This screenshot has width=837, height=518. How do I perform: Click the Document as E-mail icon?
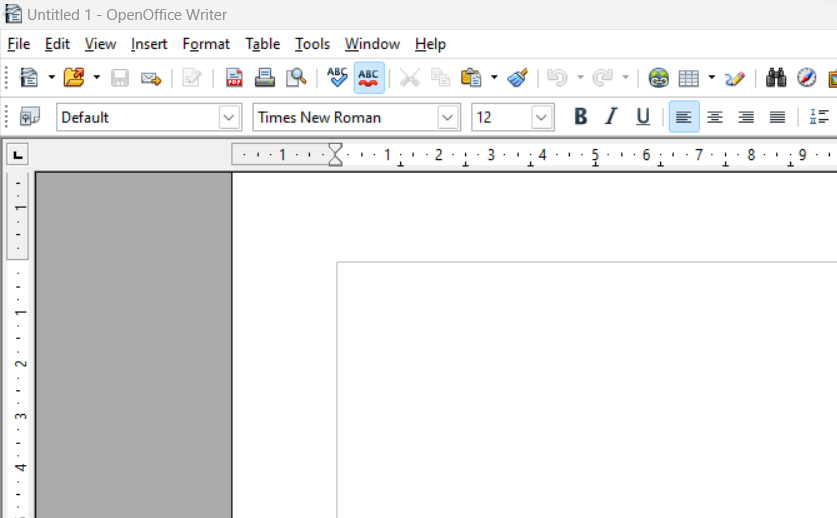coord(151,79)
